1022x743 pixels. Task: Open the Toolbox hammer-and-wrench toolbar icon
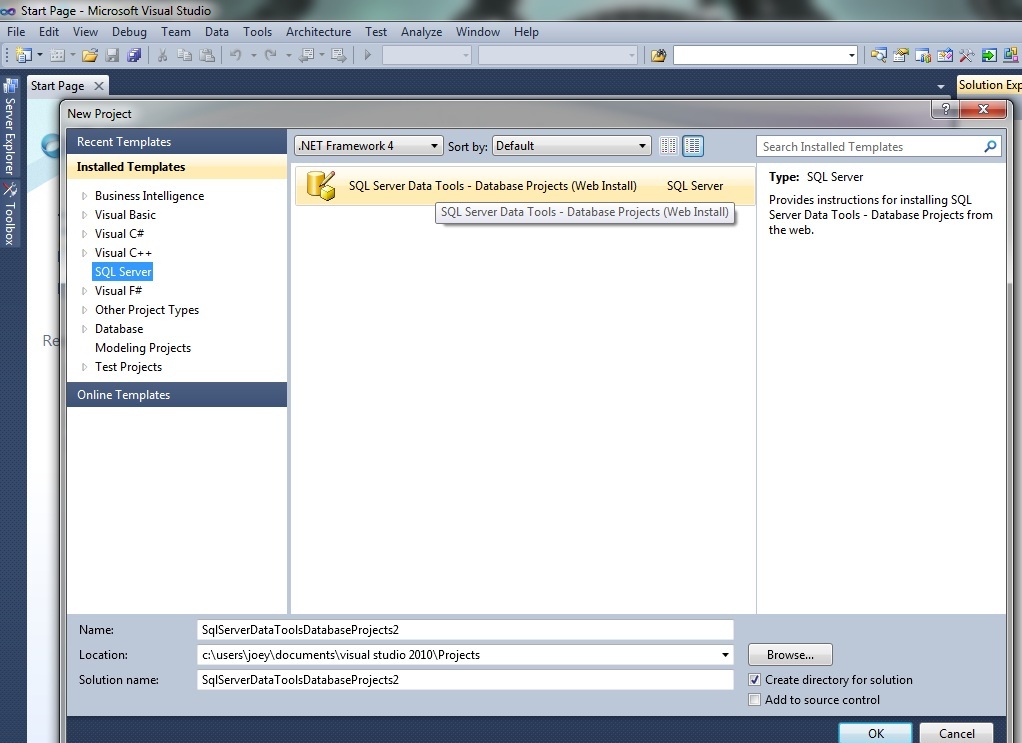[x=967, y=55]
